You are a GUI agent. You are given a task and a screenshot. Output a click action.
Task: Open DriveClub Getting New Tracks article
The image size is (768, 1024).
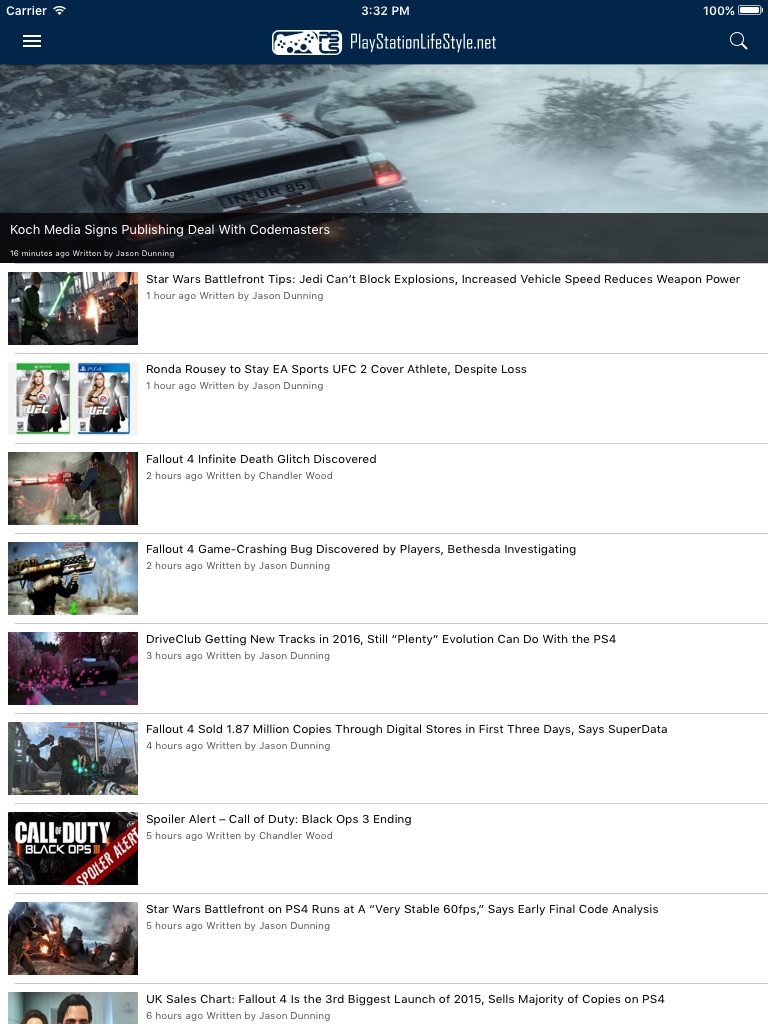tap(381, 639)
